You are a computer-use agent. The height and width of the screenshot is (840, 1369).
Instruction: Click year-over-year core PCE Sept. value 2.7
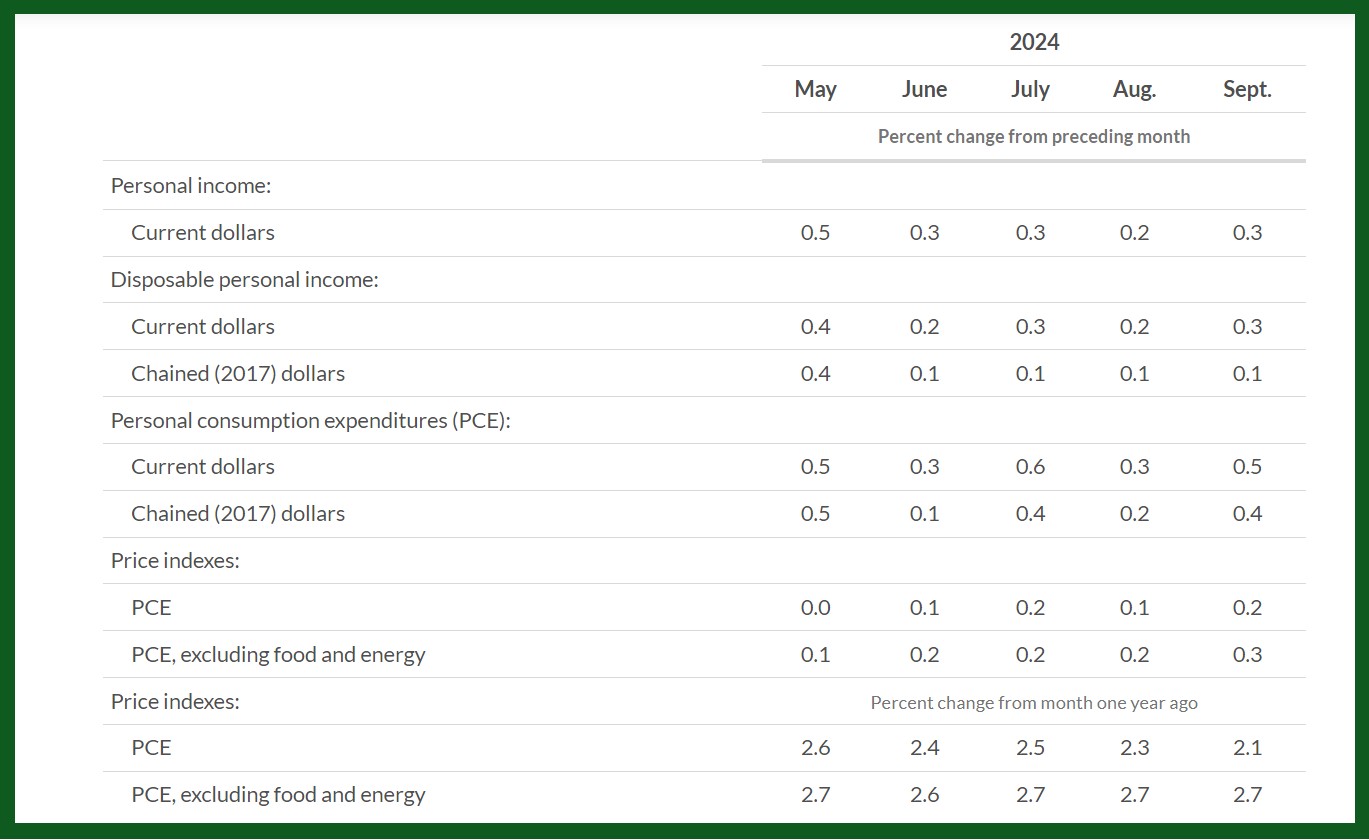pyautogui.click(x=1247, y=794)
